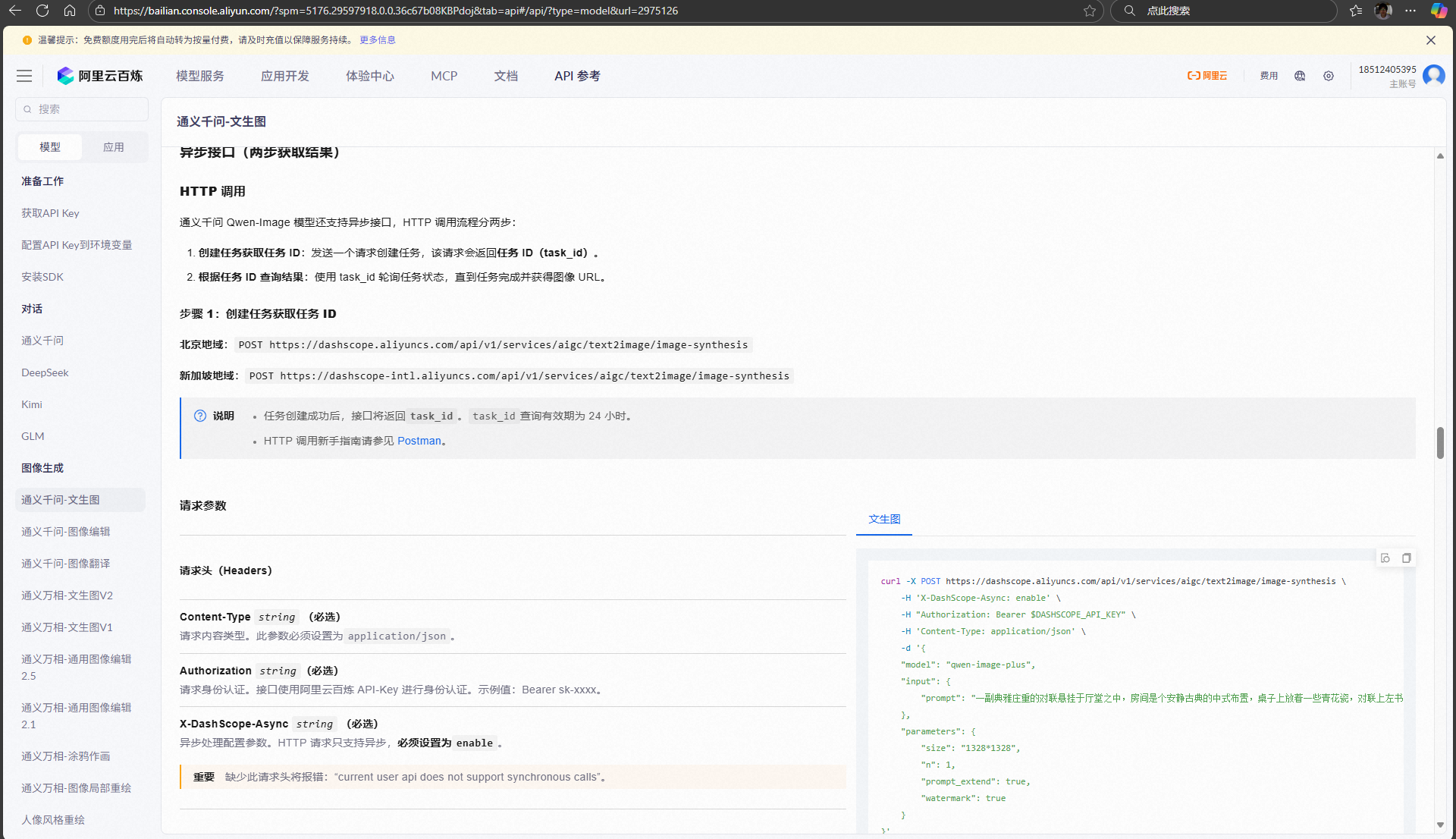Open the 体验中心 top menu

click(370, 76)
